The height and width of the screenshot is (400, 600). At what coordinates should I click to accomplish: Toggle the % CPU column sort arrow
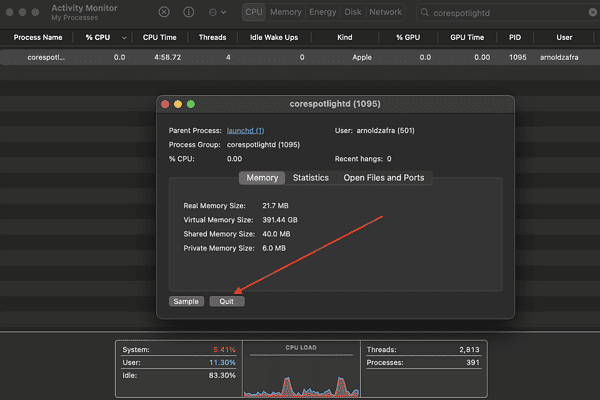point(124,38)
